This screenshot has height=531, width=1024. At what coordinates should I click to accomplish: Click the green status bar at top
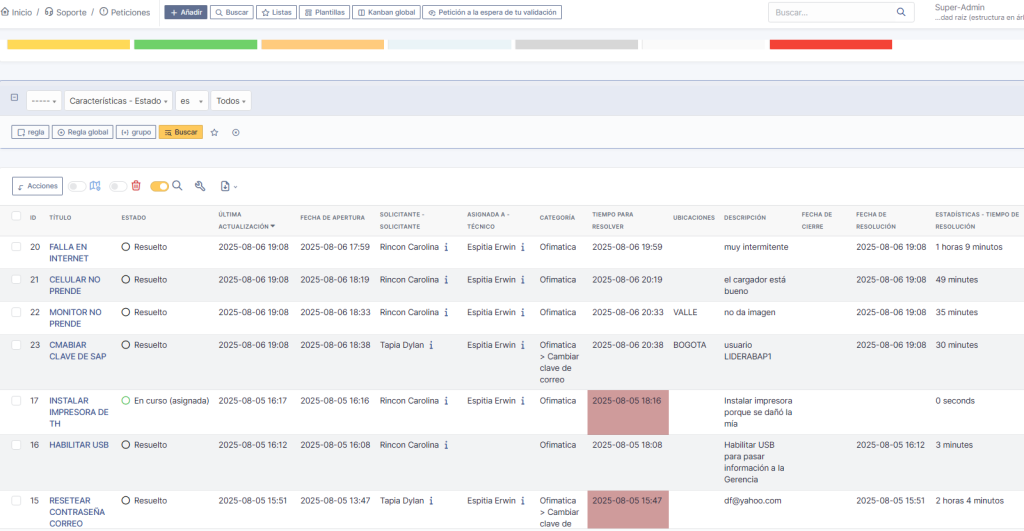pyautogui.click(x=195, y=44)
